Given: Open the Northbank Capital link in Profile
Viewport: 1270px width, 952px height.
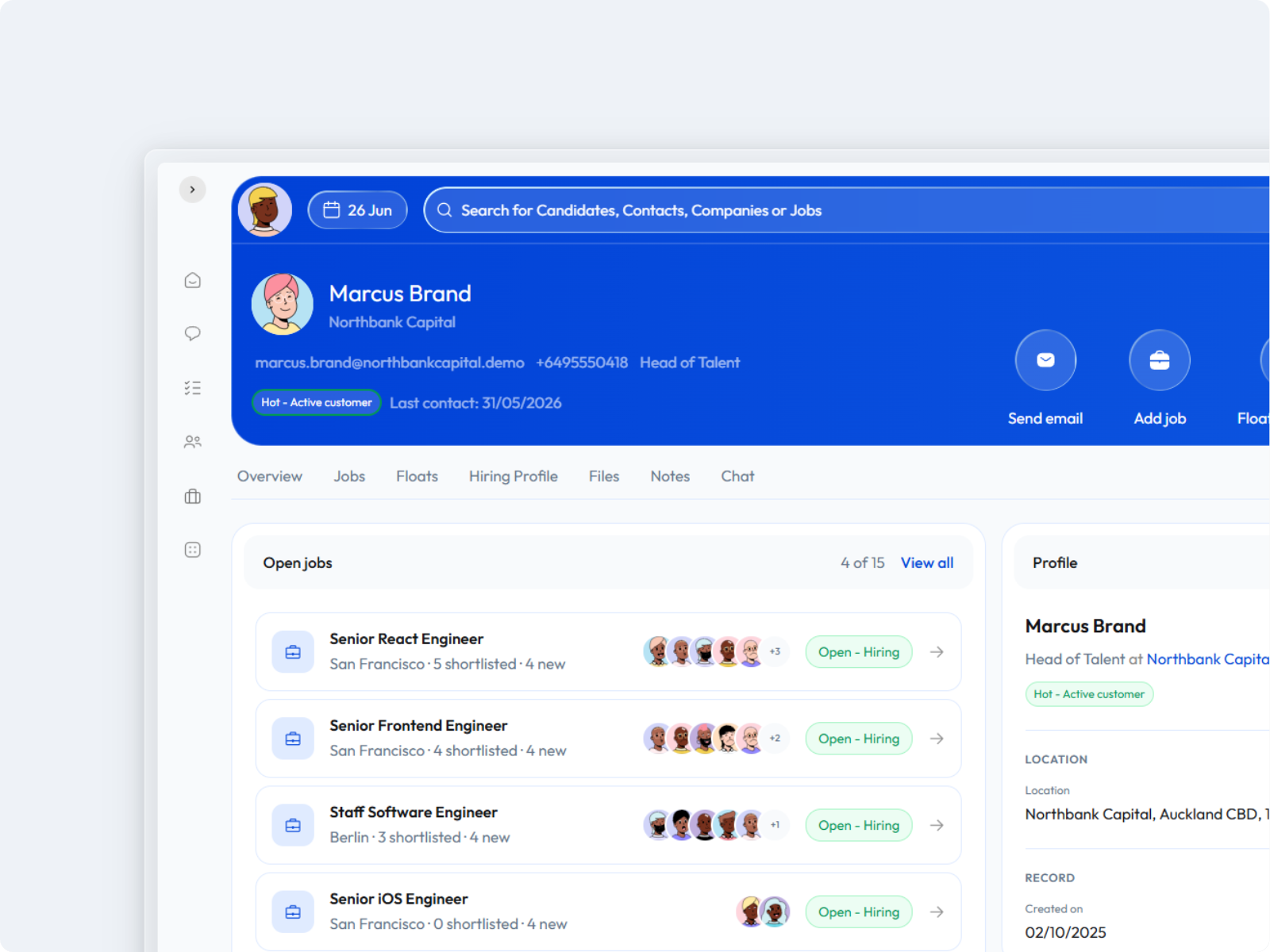Looking at the screenshot, I should 1208,659.
